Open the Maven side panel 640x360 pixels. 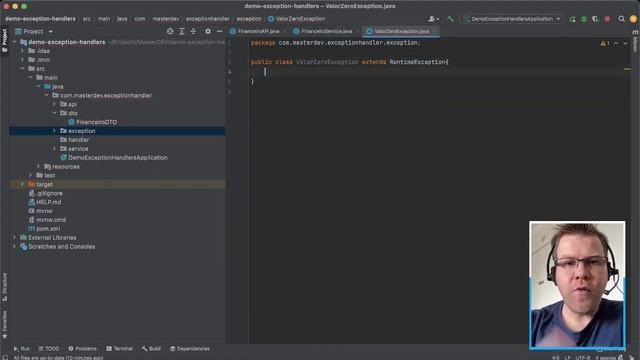[x=635, y=41]
